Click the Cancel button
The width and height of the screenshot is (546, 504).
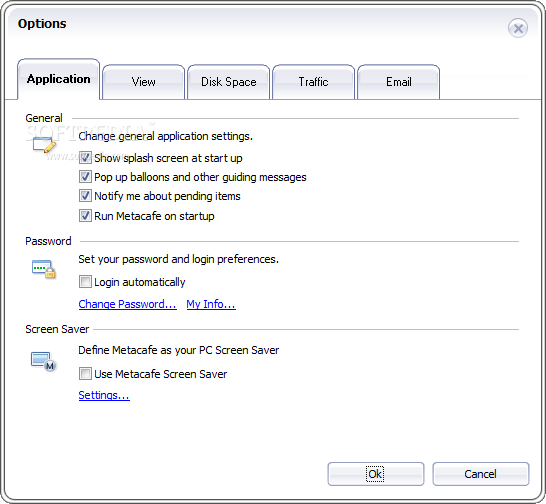[x=481, y=474]
